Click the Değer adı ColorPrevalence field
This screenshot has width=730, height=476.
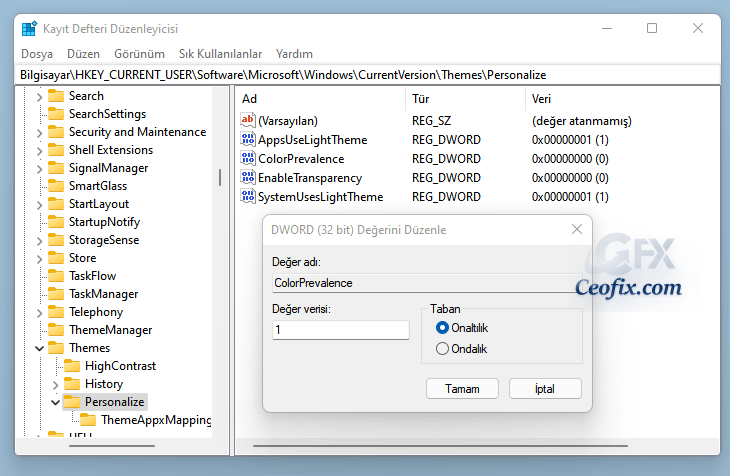(427, 283)
